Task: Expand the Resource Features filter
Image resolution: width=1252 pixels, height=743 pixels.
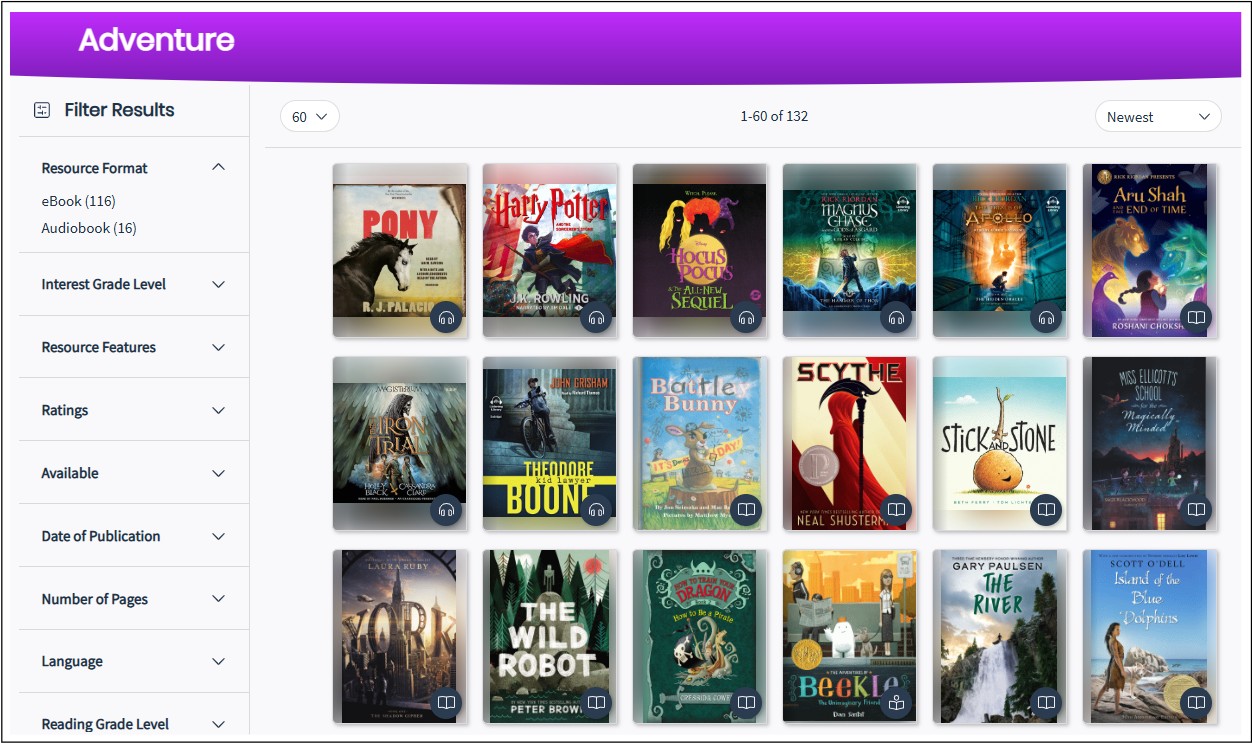Action: pyautogui.click(x=219, y=347)
